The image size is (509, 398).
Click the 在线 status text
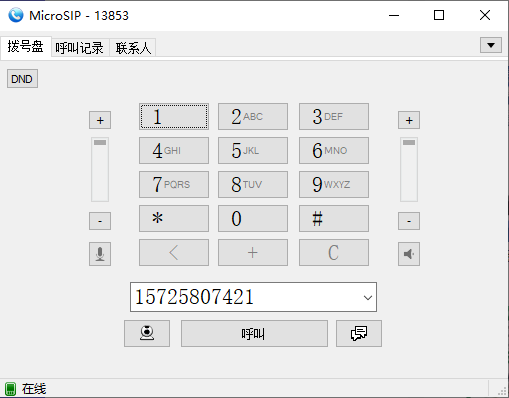tap(34, 389)
